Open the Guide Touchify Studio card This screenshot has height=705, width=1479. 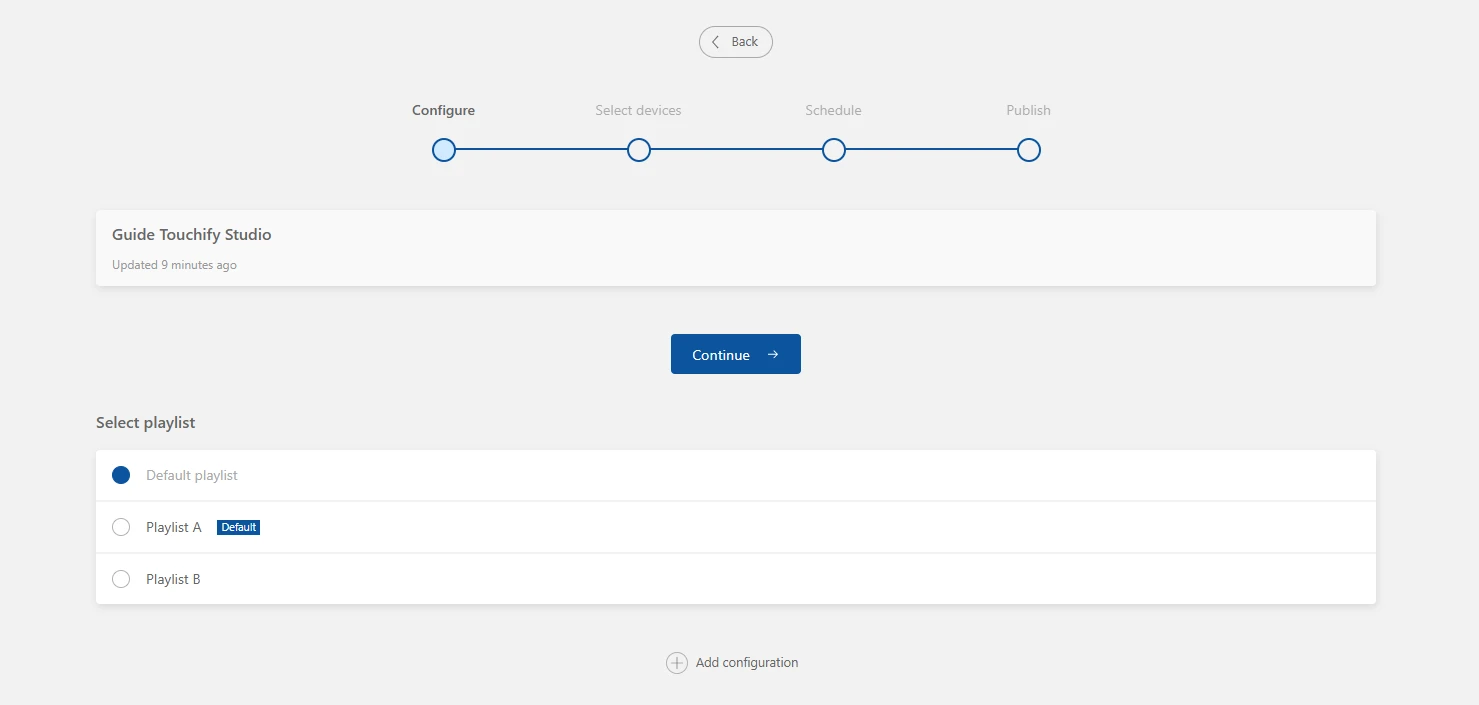tap(735, 248)
